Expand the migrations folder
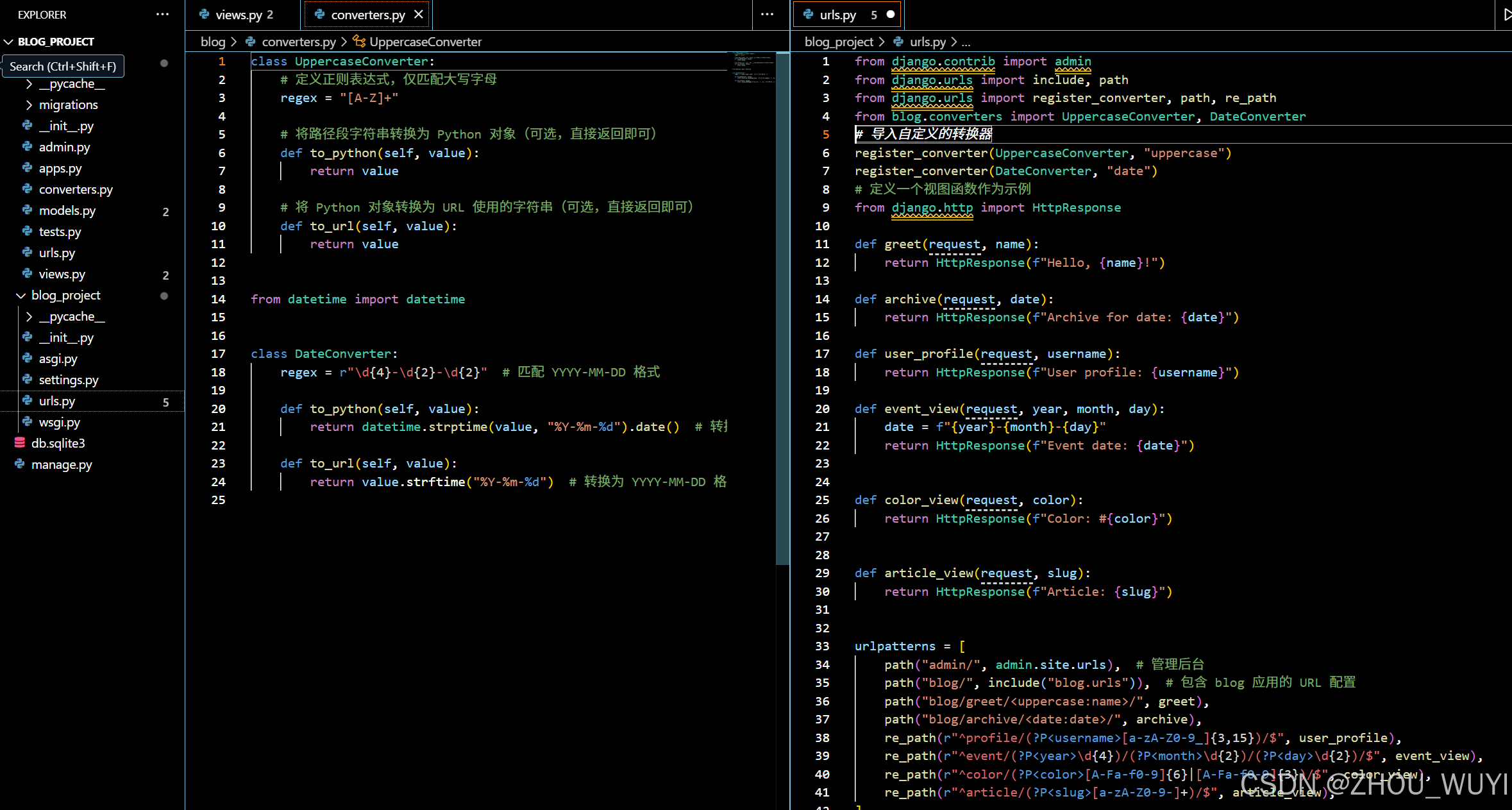Viewport: 1512px width, 810px height. coord(29,105)
